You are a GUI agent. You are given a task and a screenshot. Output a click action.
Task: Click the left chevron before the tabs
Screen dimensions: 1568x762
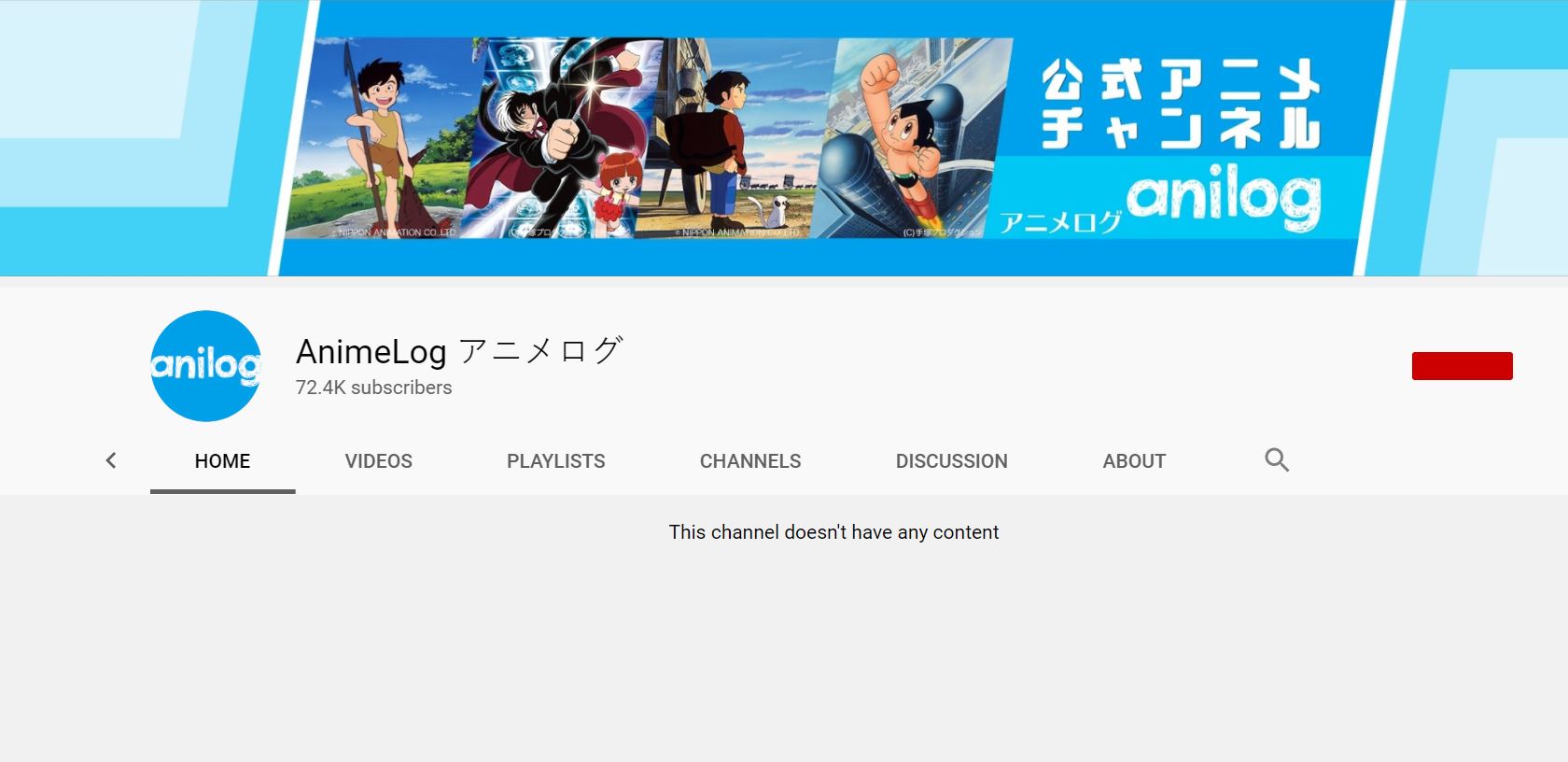pos(111,460)
